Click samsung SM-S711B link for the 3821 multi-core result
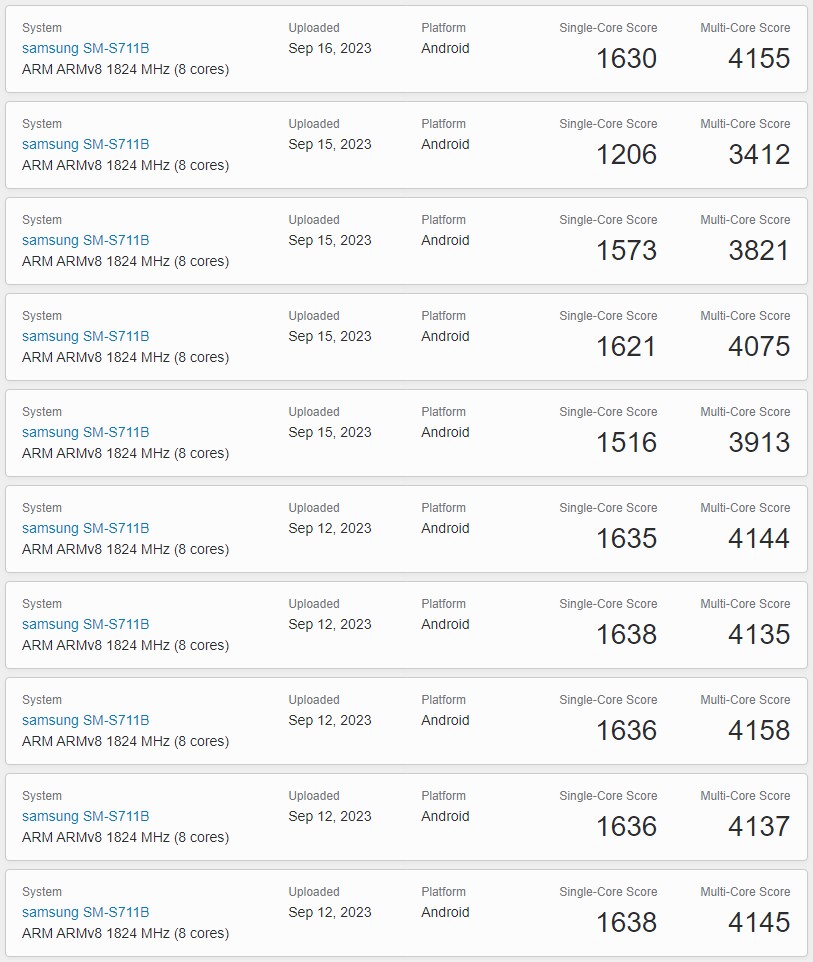The image size is (813, 962). tap(85, 240)
